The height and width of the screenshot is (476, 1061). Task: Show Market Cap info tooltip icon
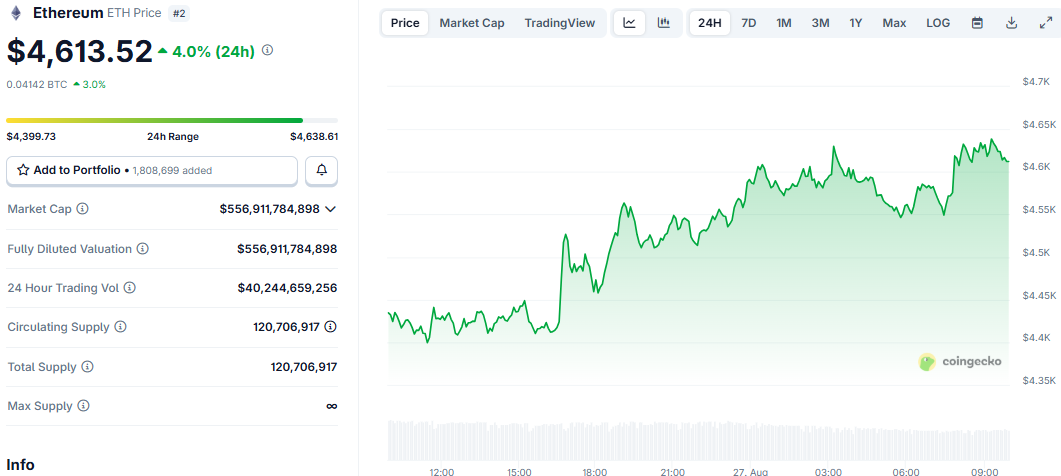coord(83,209)
